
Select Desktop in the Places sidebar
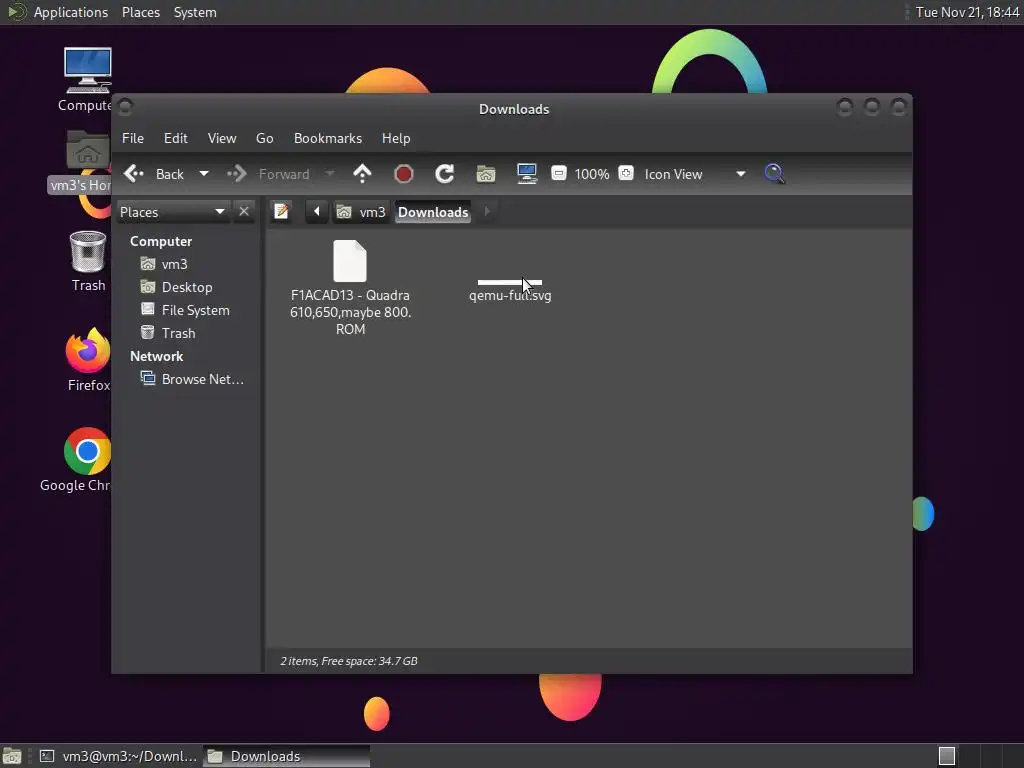(189, 287)
